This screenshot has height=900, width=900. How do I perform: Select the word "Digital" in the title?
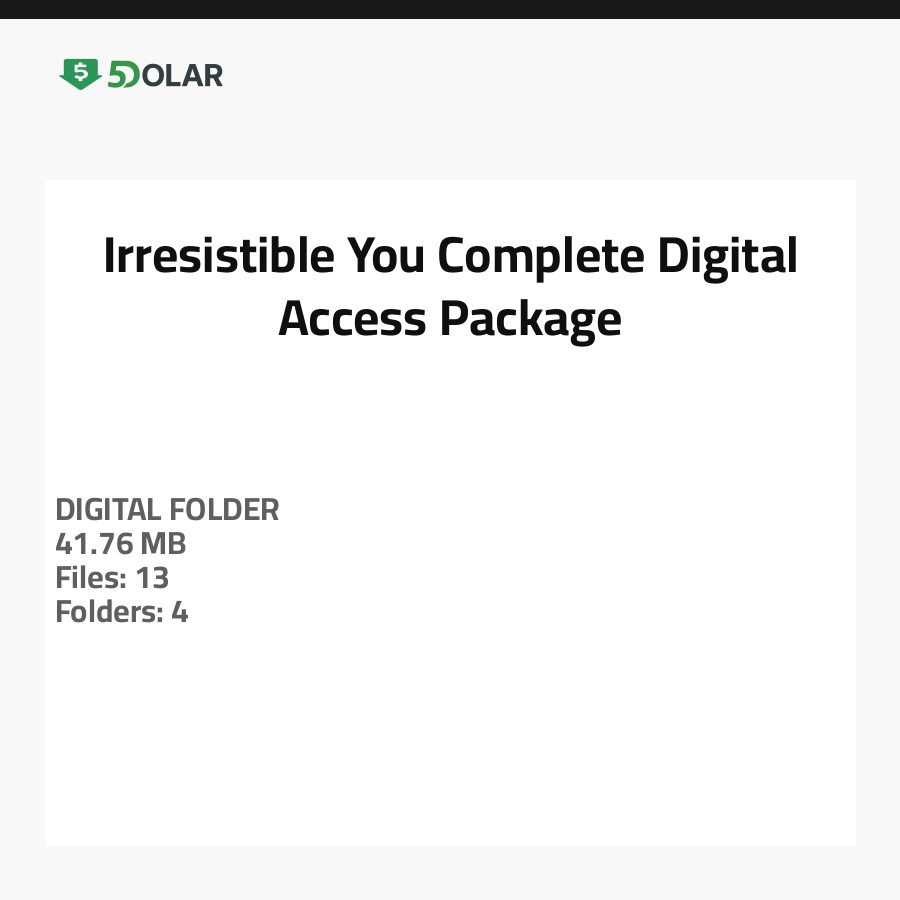pos(727,256)
